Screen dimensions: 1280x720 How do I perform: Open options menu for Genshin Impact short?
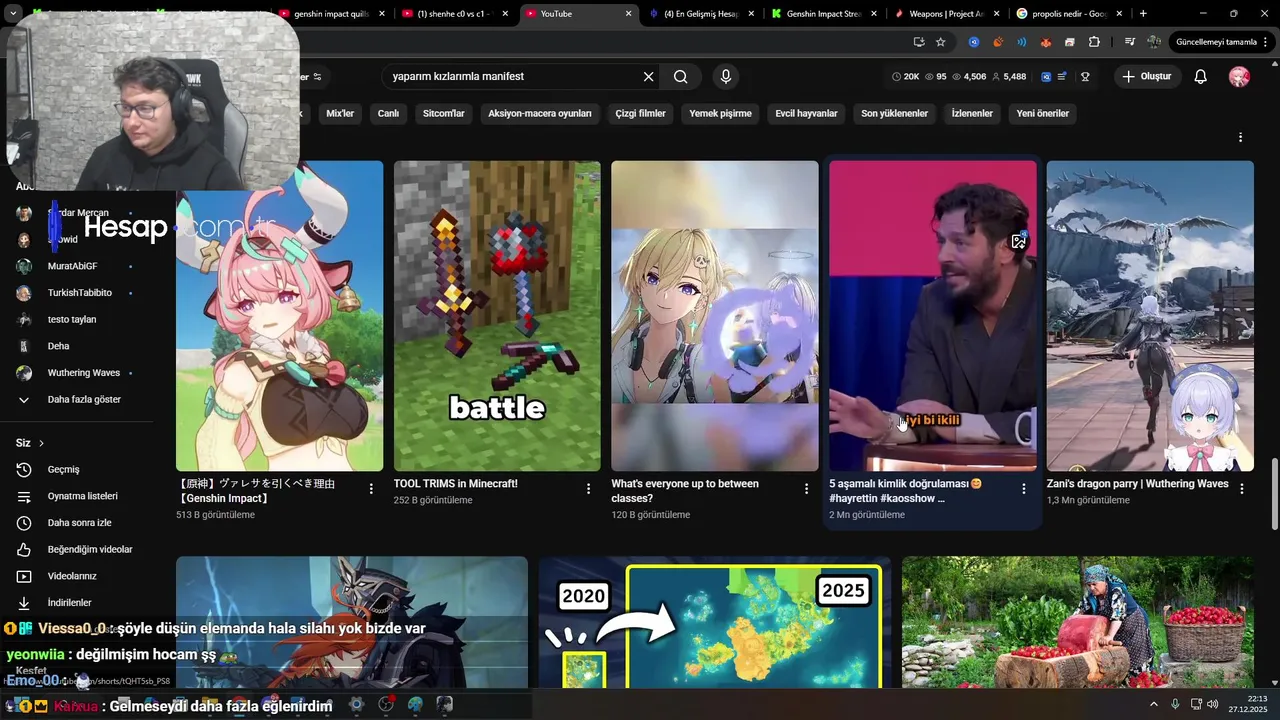(371, 488)
